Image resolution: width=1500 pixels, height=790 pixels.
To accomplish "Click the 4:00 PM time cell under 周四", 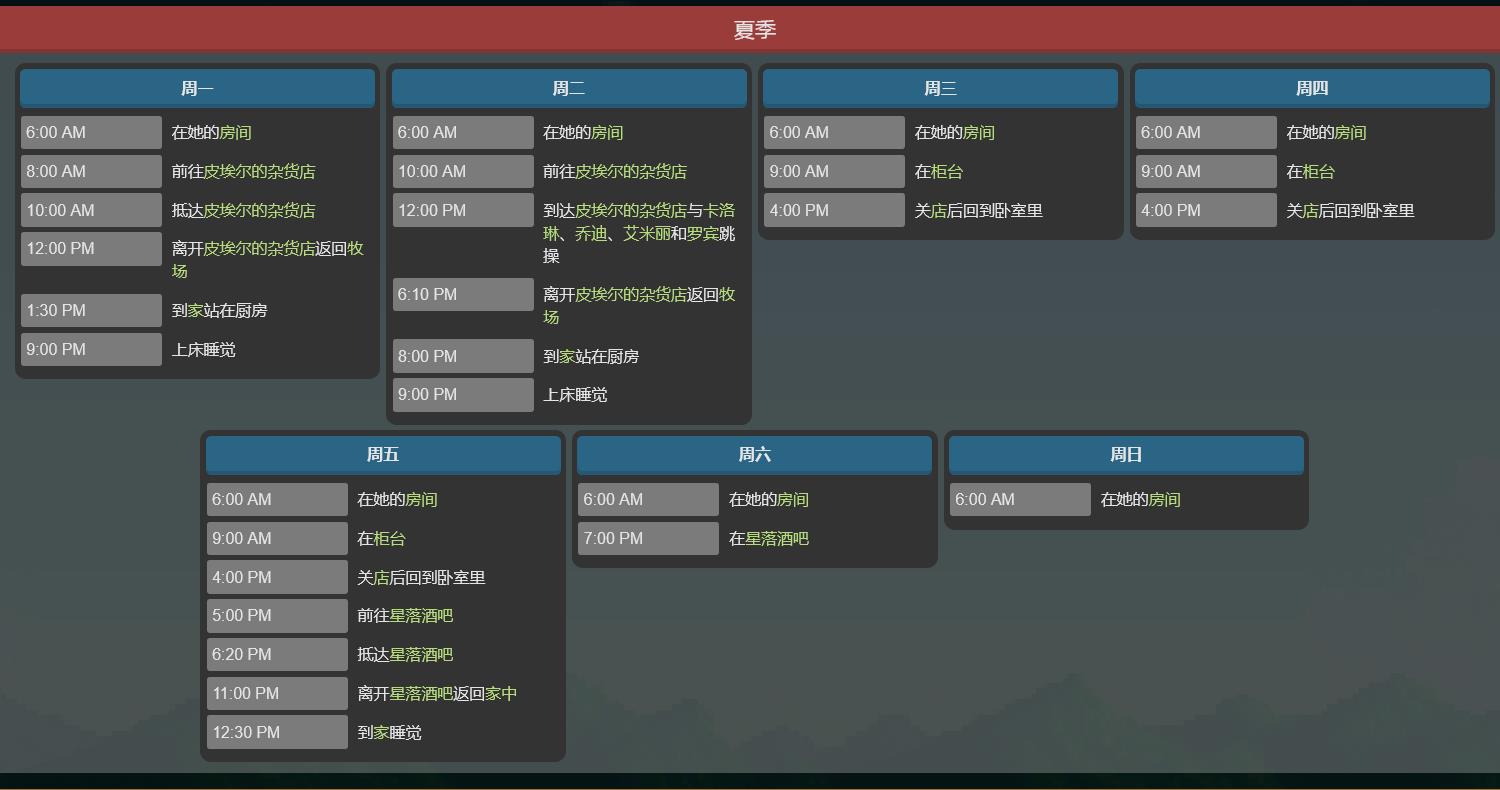I will click(1206, 210).
